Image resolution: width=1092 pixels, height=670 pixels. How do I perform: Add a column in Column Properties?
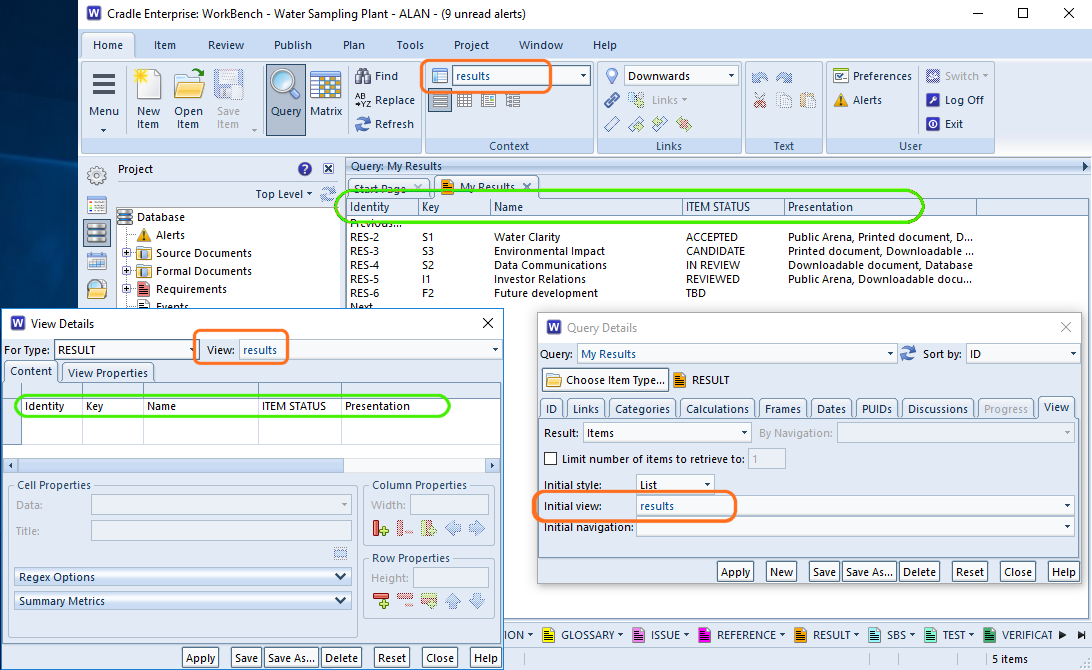pos(380,529)
